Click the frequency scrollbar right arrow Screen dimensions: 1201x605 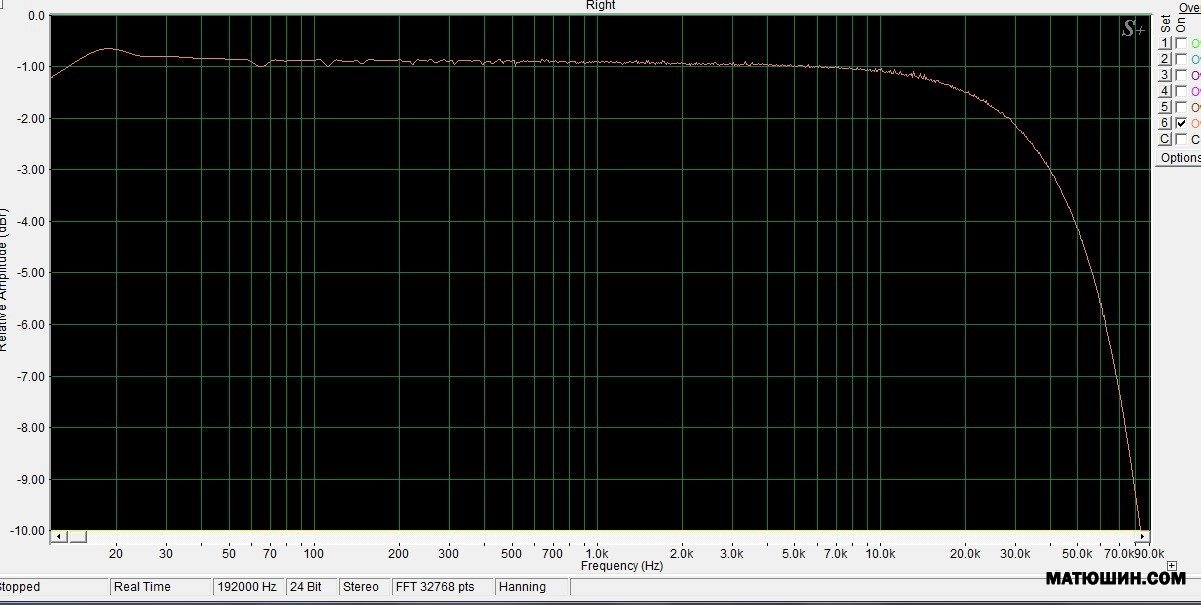click(x=1143, y=537)
